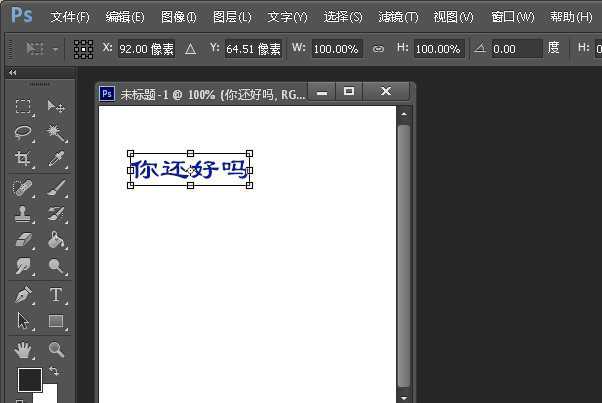This screenshot has width=602, height=403.
Task: Select the Horizontal Type tool
Action: tap(56, 295)
